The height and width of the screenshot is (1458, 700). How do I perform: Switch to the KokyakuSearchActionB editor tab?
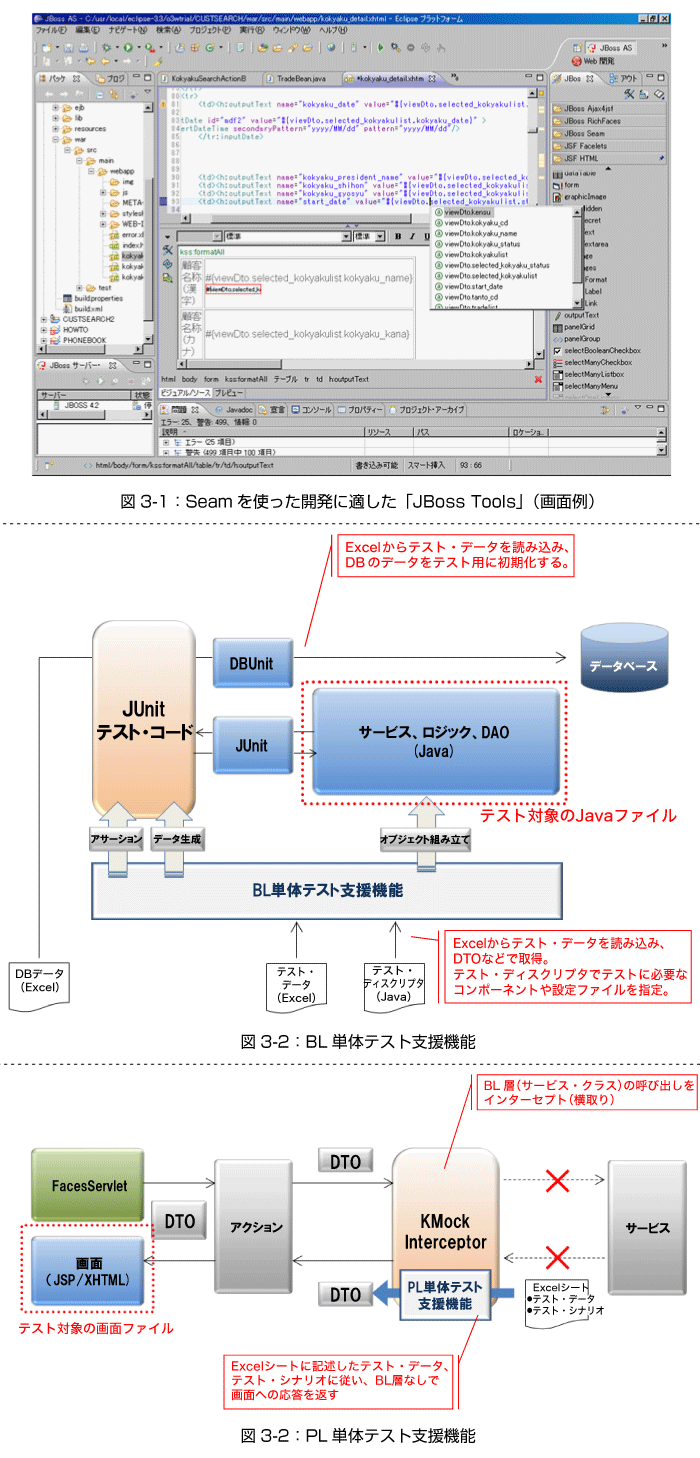click(x=208, y=78)
